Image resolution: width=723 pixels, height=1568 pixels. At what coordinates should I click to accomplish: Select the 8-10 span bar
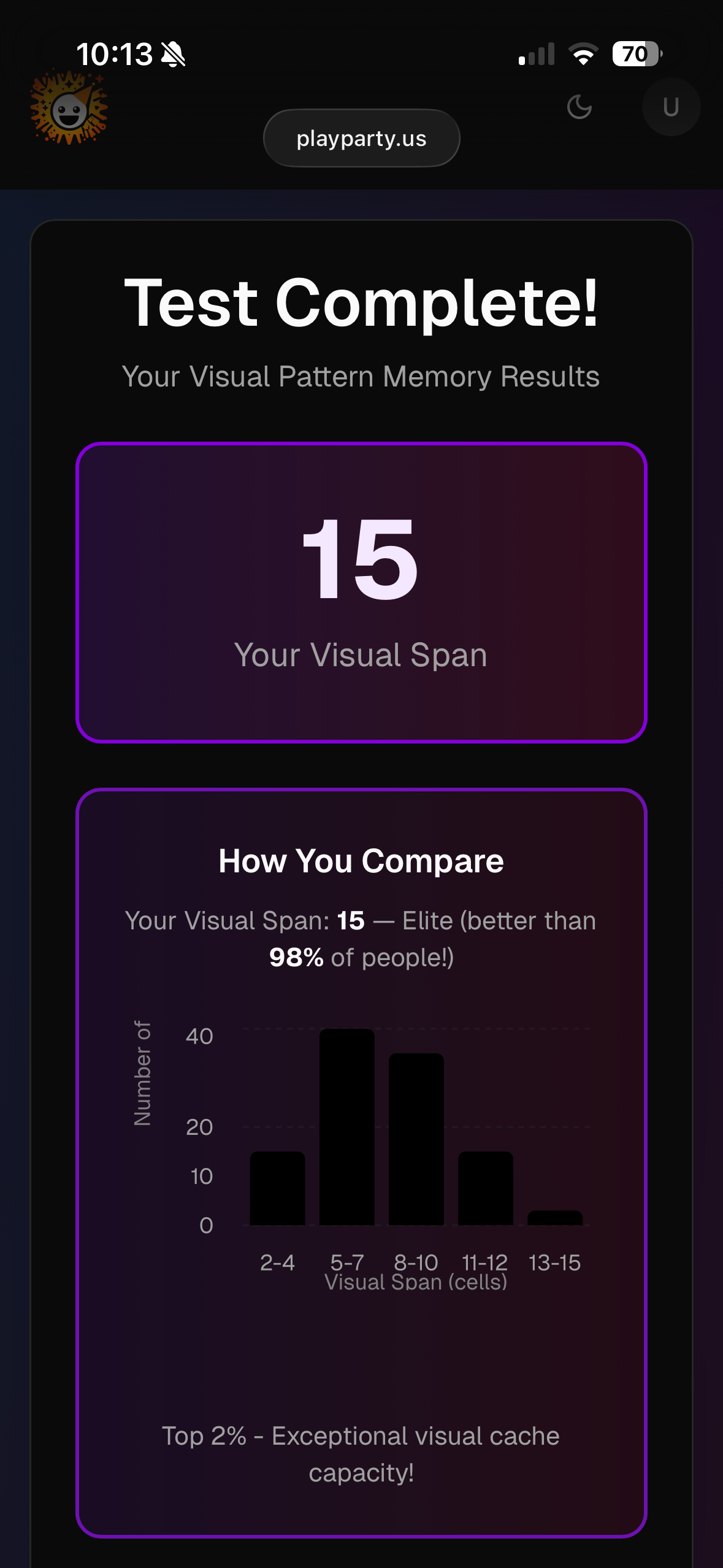[x=416, y=1140]
